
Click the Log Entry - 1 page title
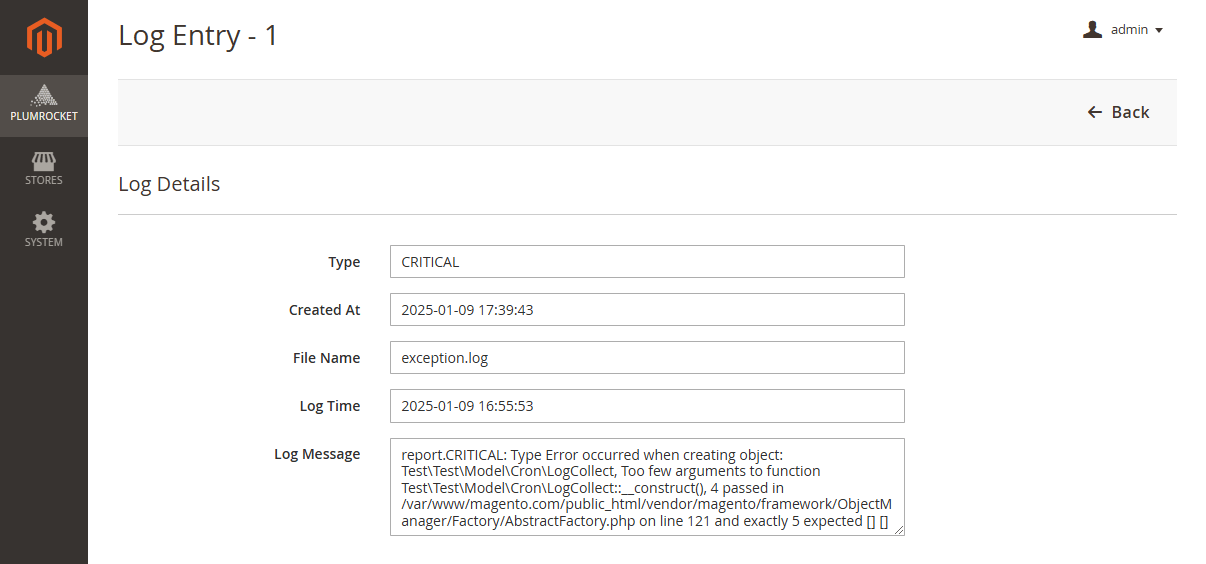[x=198, y=36]
